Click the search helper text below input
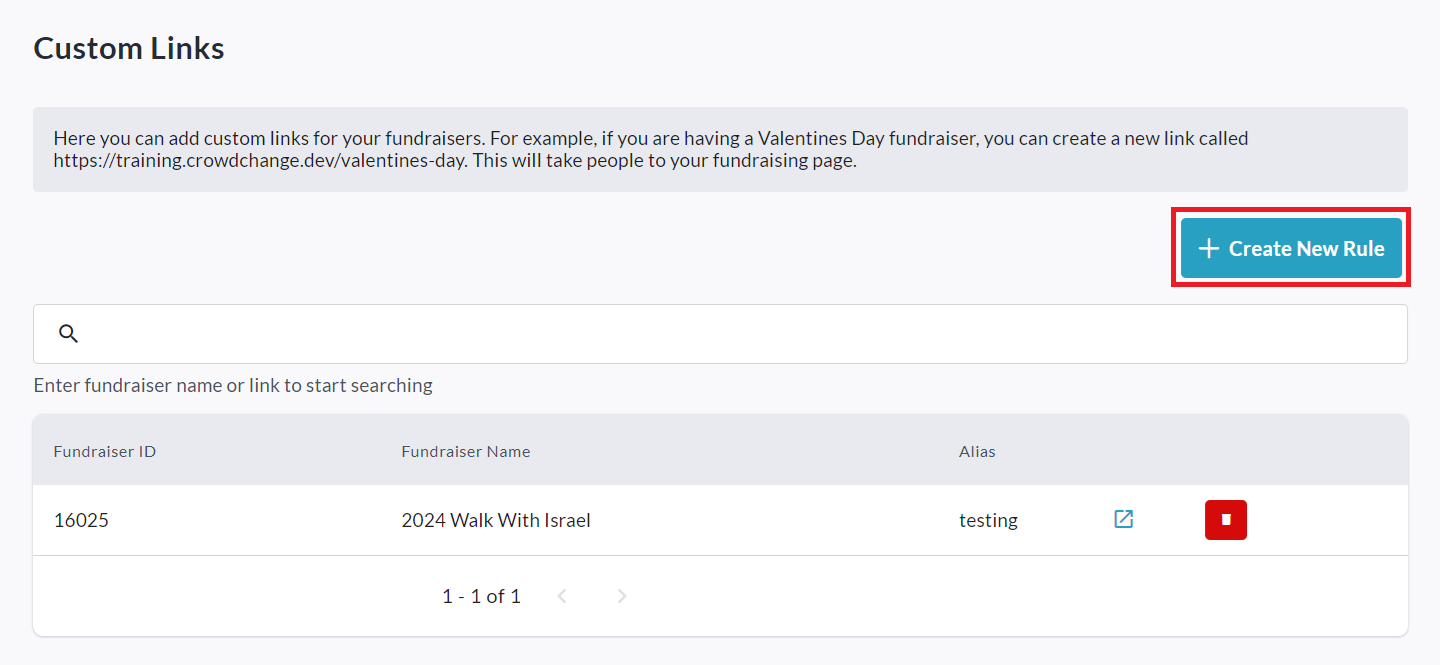This screenshot has height=665, width=1440. (x=233, y=385)
